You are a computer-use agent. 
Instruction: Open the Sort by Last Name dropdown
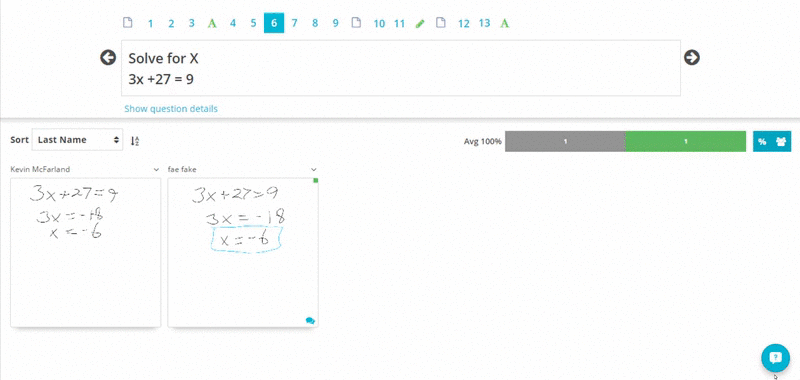pos(78,140)
